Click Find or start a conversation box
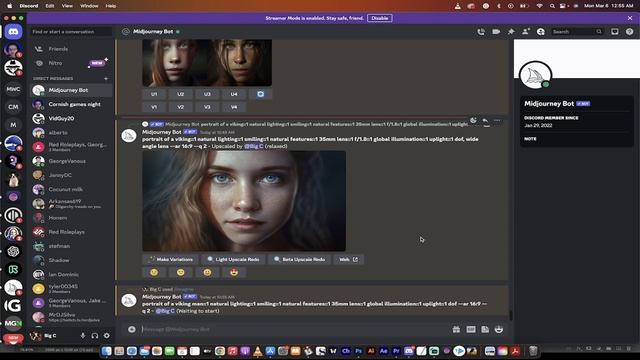The height and width of the screenshot is (360, 640). [71, 31]
